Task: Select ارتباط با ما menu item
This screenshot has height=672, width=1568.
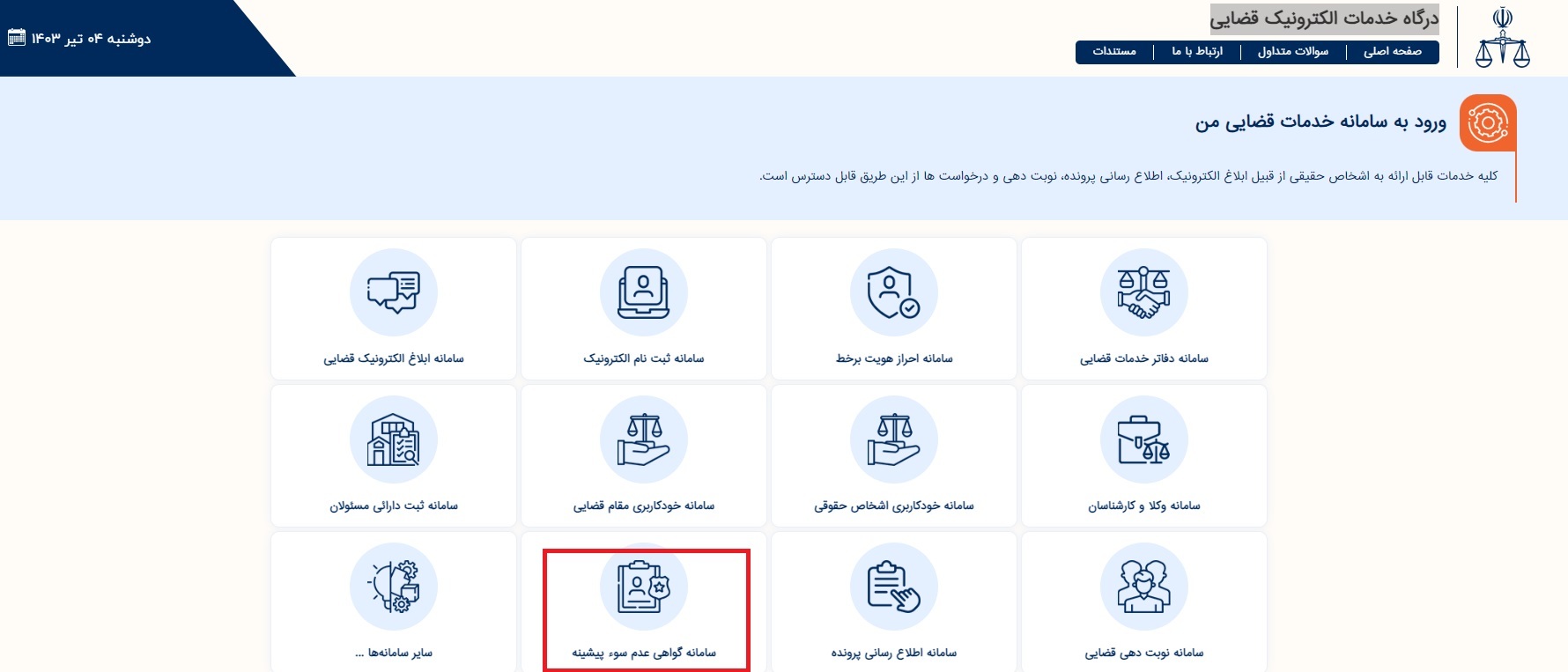Action: (x=1196, y=52)
